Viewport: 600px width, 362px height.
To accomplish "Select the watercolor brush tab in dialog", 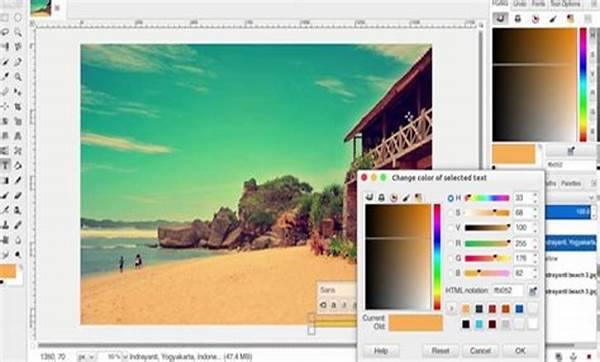I will coord(406,197).
